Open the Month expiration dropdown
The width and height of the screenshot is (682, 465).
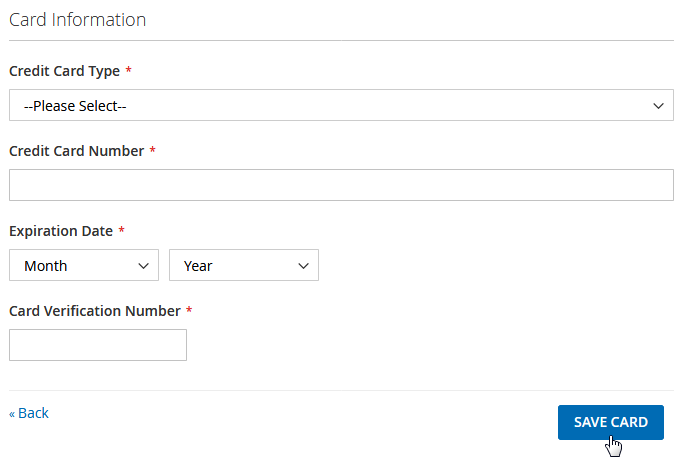(x=83, y=265)
